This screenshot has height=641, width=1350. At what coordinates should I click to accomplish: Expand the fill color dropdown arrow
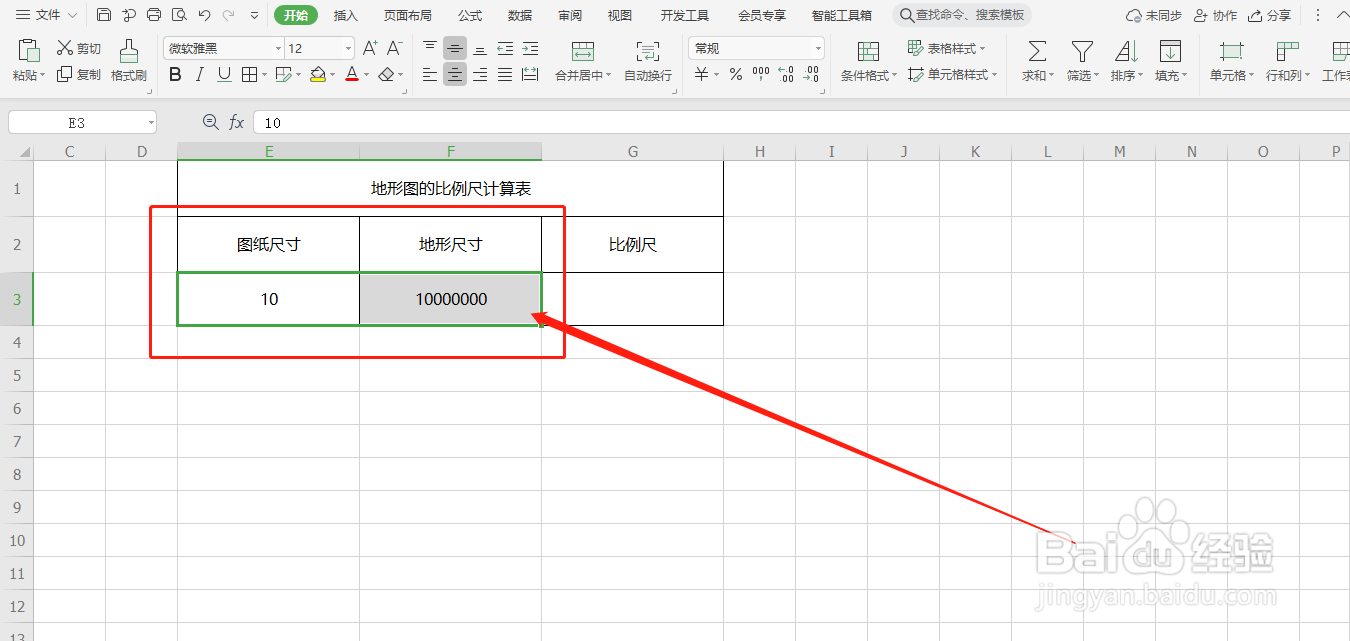point(332,75)
